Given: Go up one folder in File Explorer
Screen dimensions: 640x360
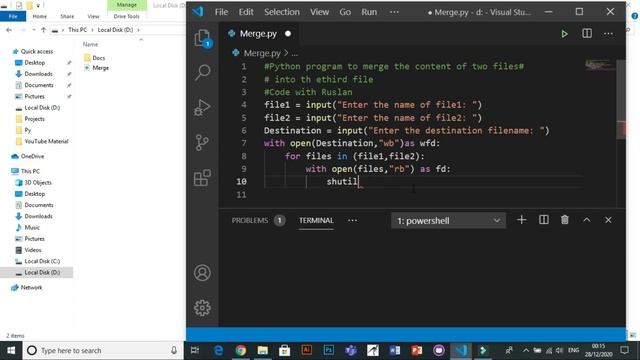Looking at the screenshot, I should pos(44,30).
